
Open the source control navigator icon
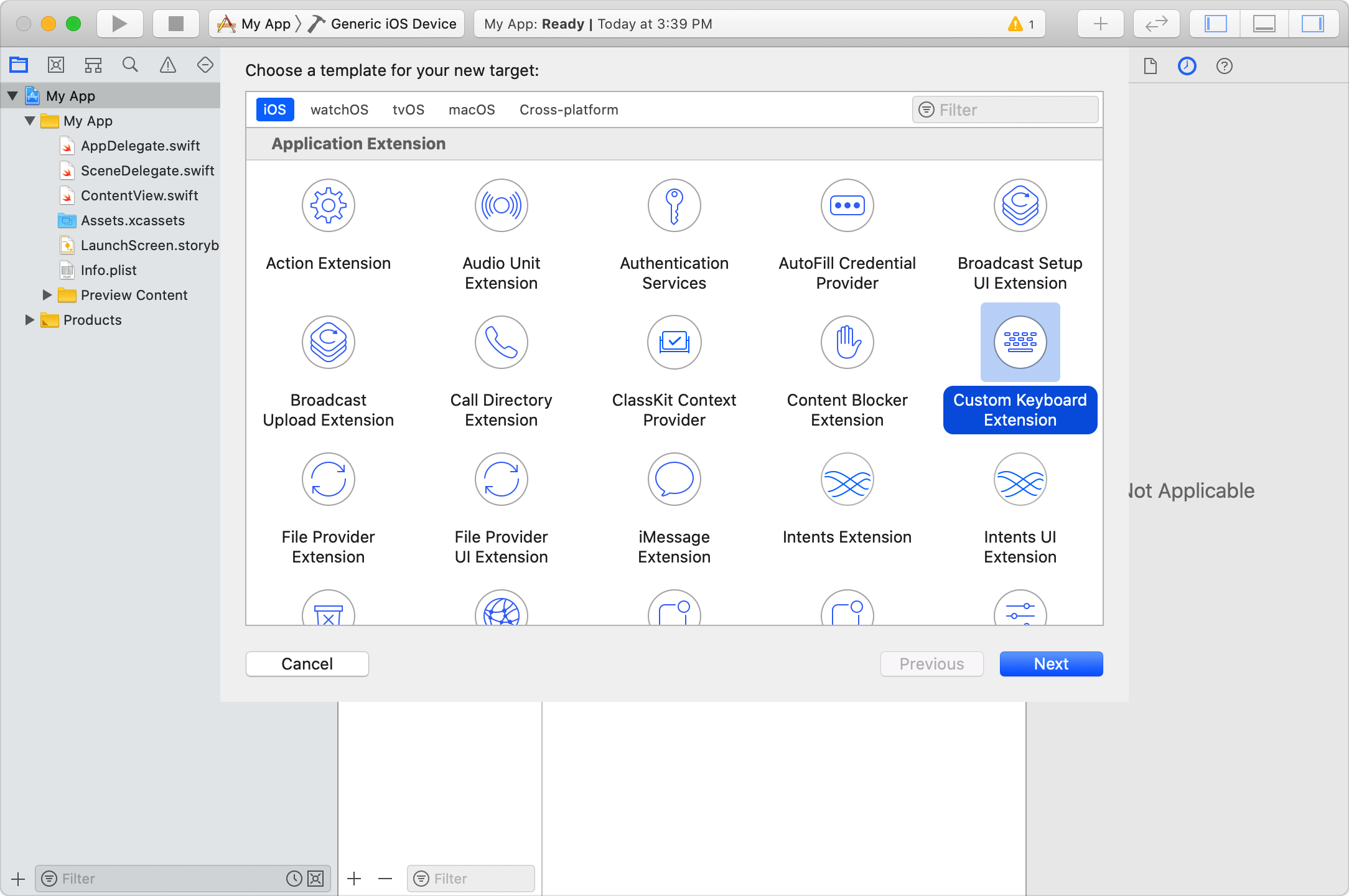click(x=56, y=65)
